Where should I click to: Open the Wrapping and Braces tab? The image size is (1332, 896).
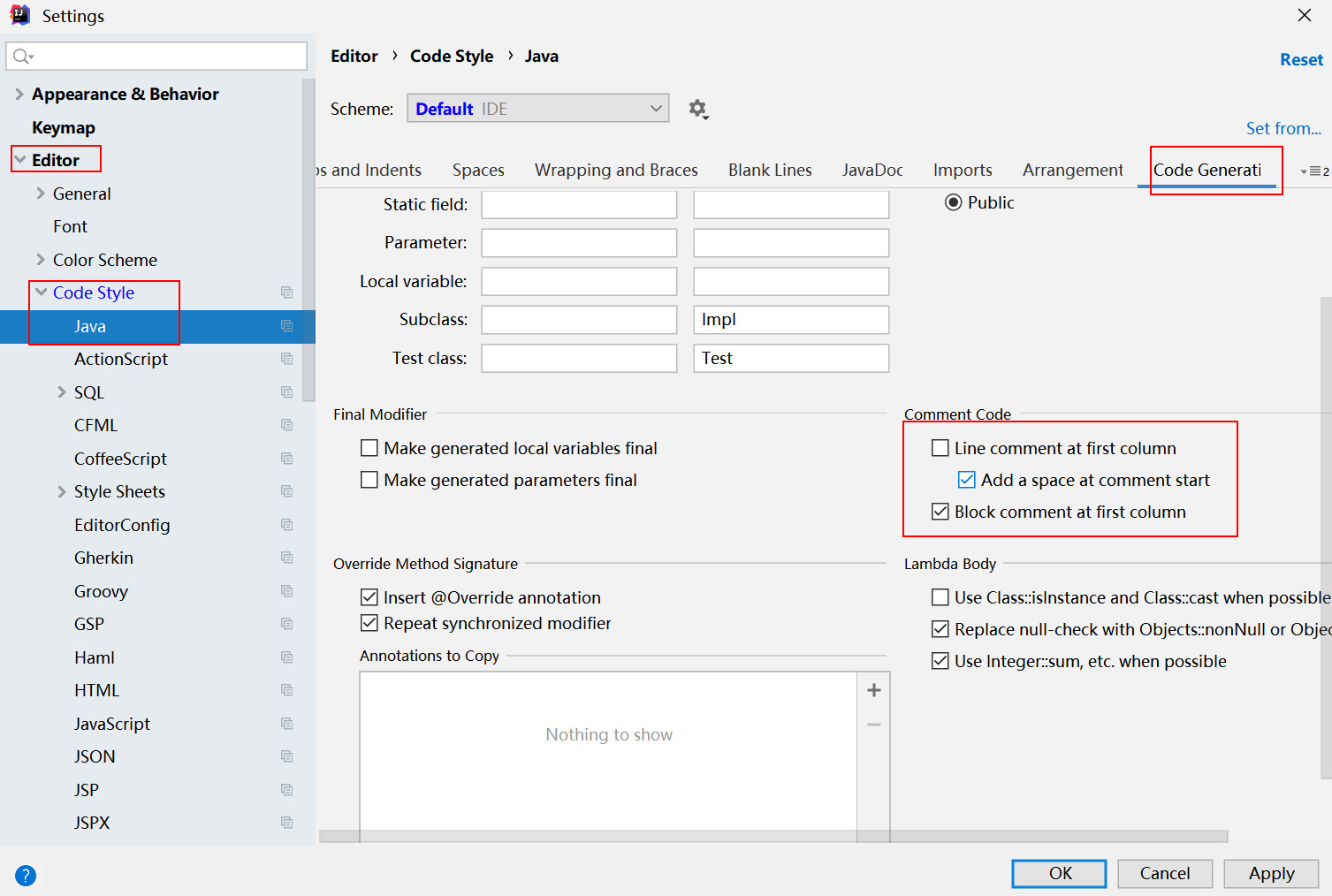[x=616, y=170]
